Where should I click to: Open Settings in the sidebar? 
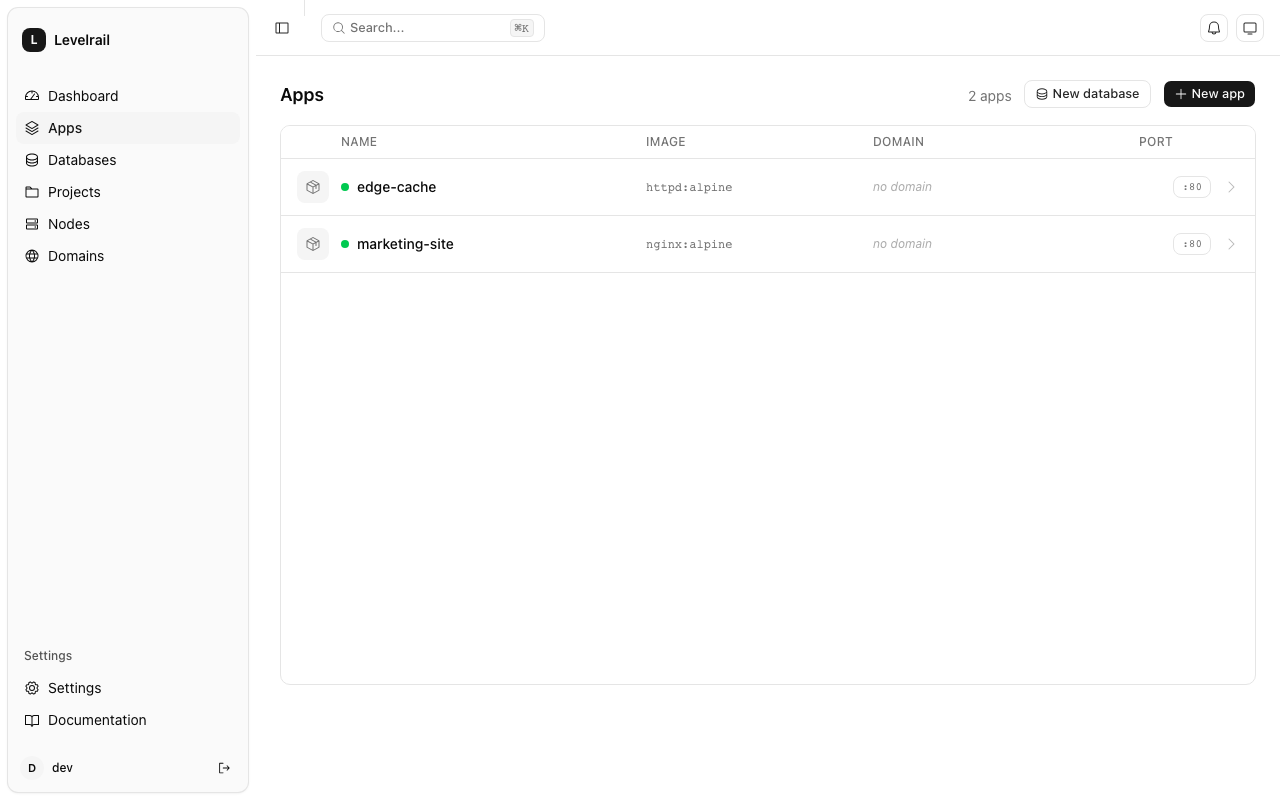[x=128, y=688]
